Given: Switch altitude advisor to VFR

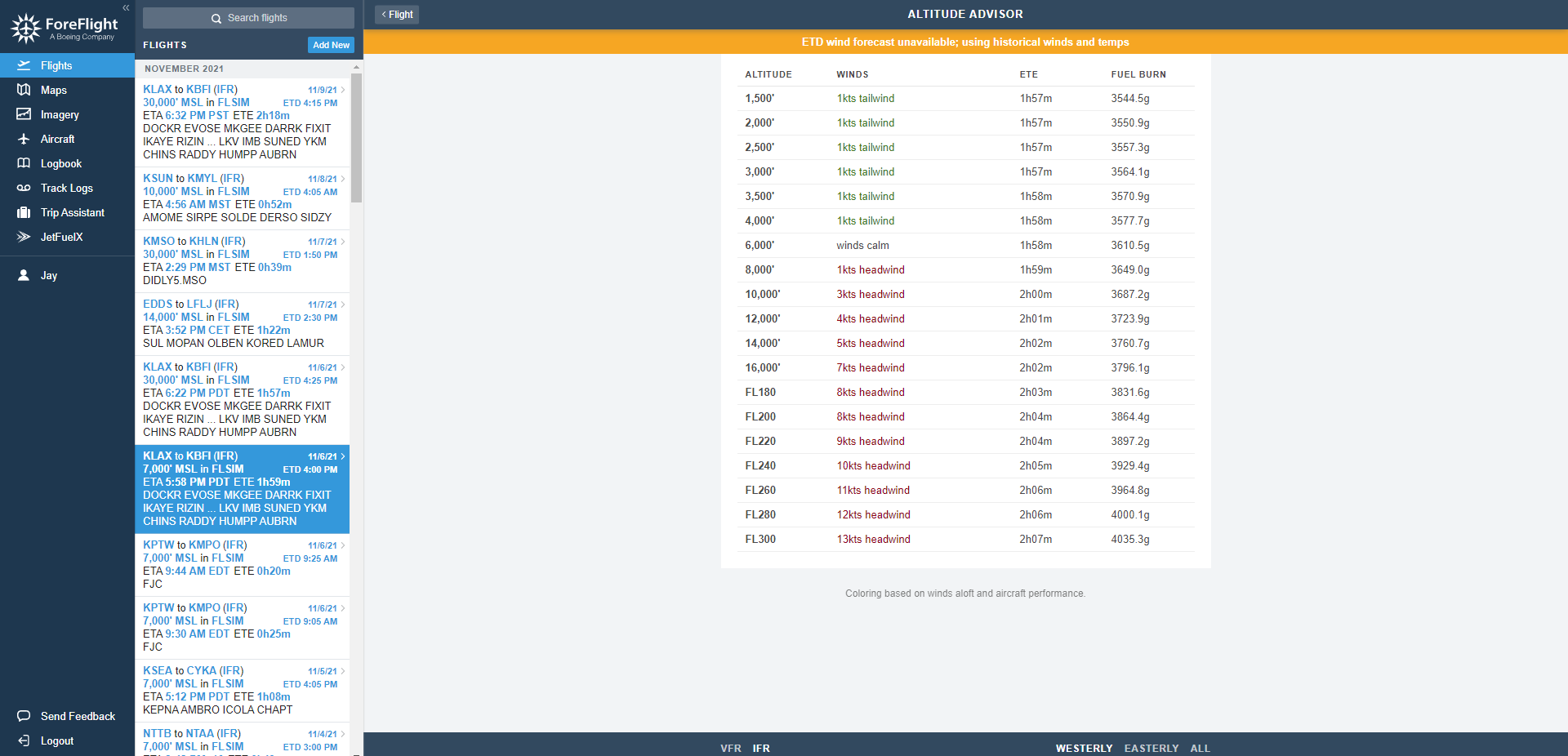Looking at the screenshot, I should 731,748.
